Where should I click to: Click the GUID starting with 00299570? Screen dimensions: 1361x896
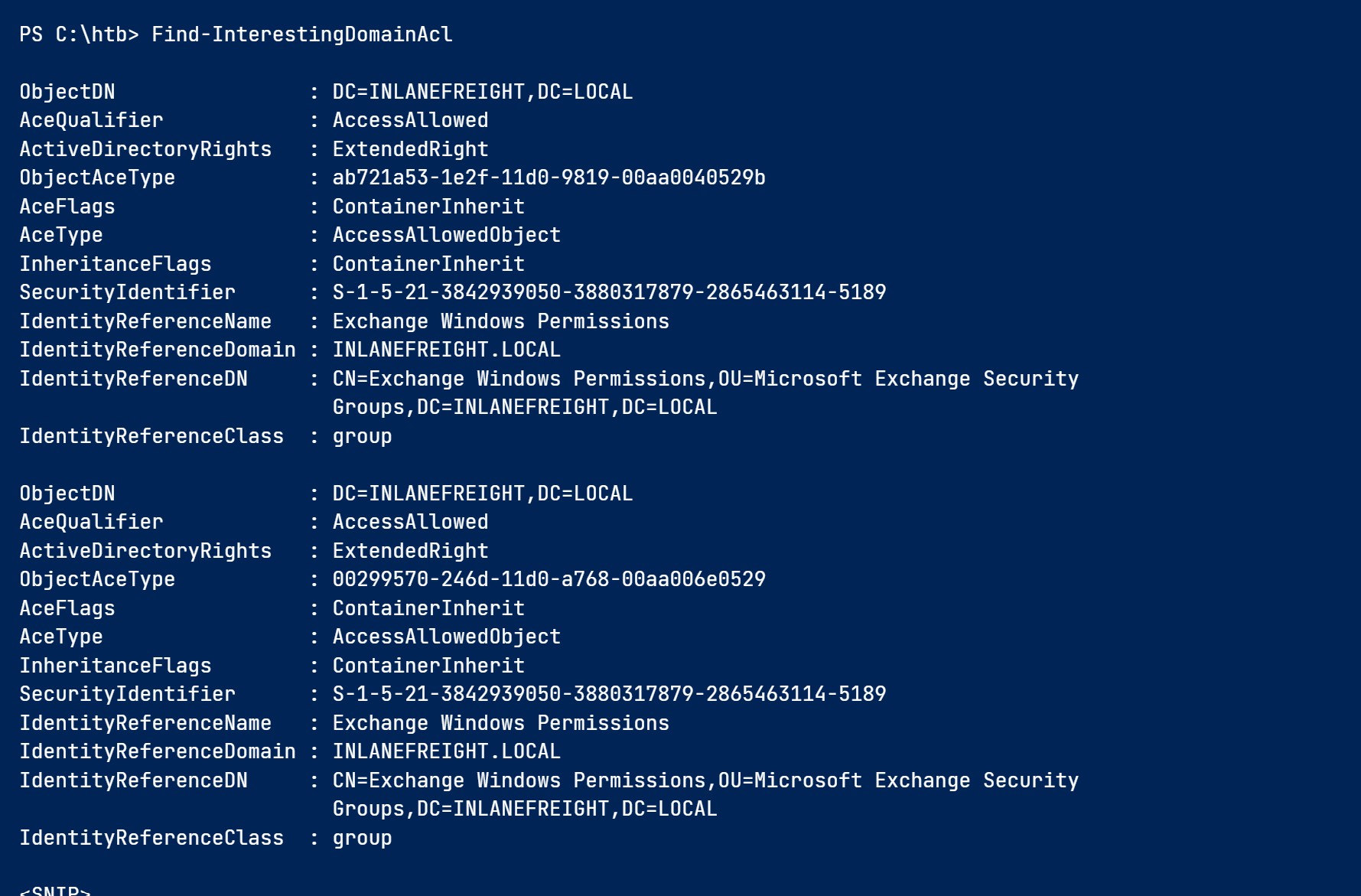click(x=549, y=579)
